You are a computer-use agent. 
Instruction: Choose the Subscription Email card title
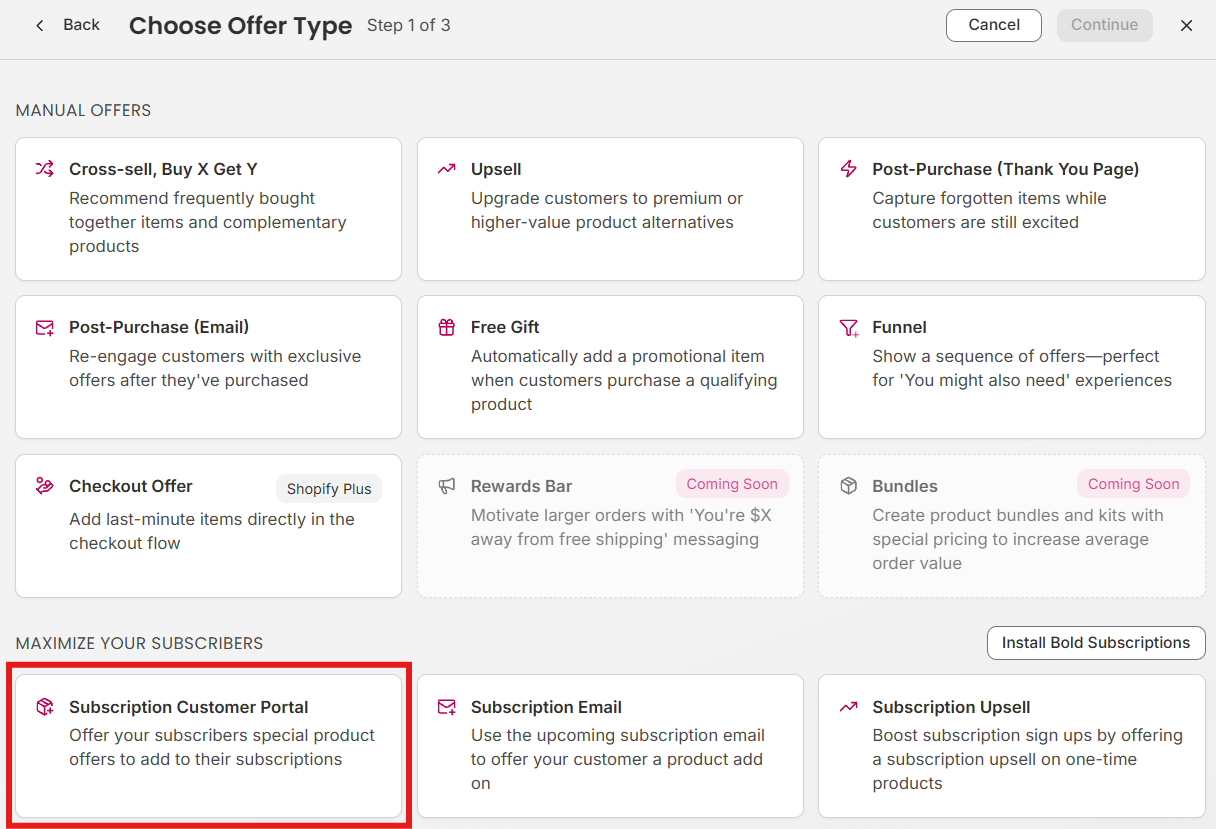(547, 707)
